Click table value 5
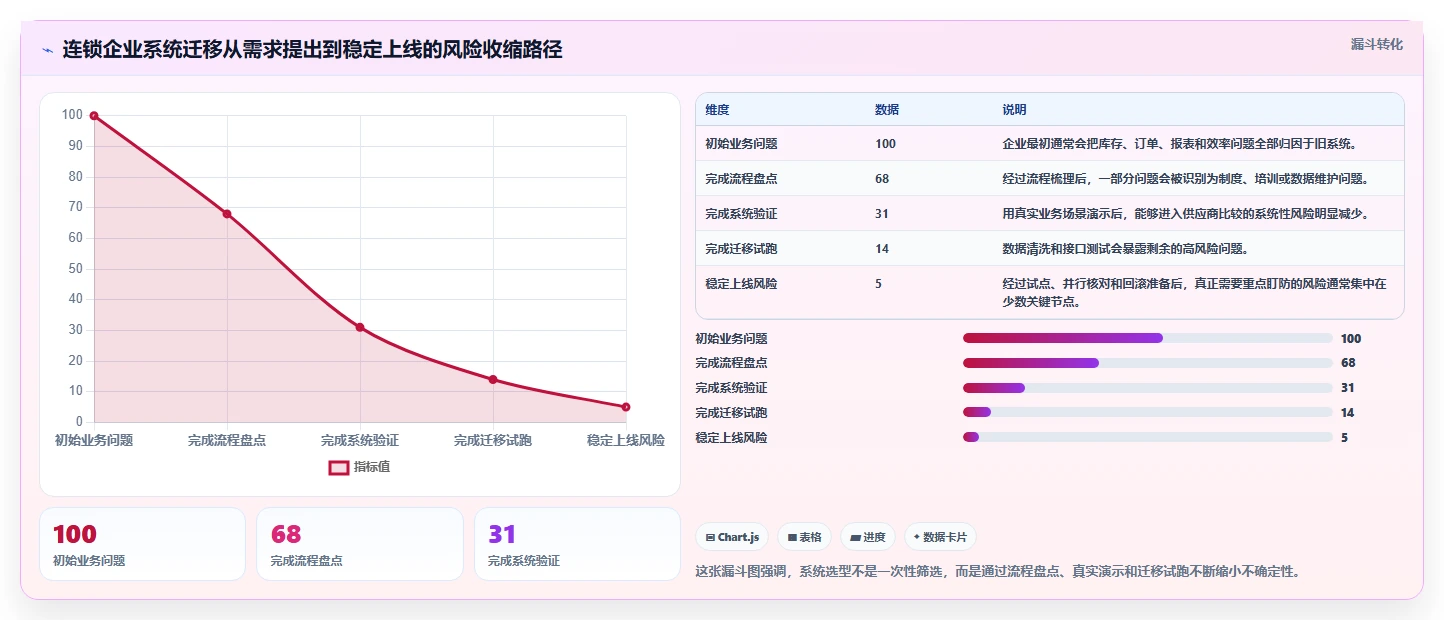This screenshot has height=620, width=1444. coord(879,284)
